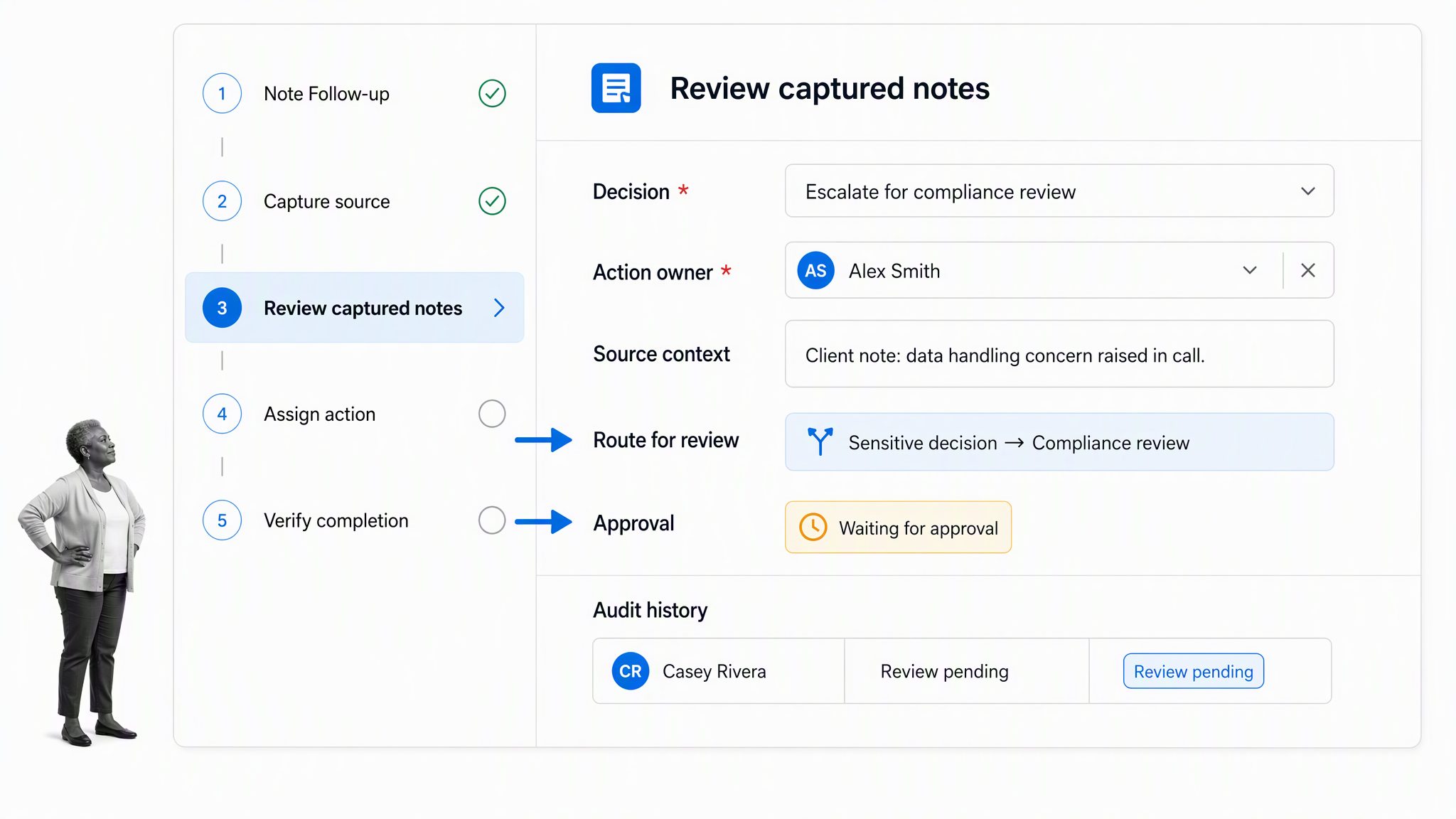1456x819 pixels.
Task: Click the branching route icon
Action: 820,441
